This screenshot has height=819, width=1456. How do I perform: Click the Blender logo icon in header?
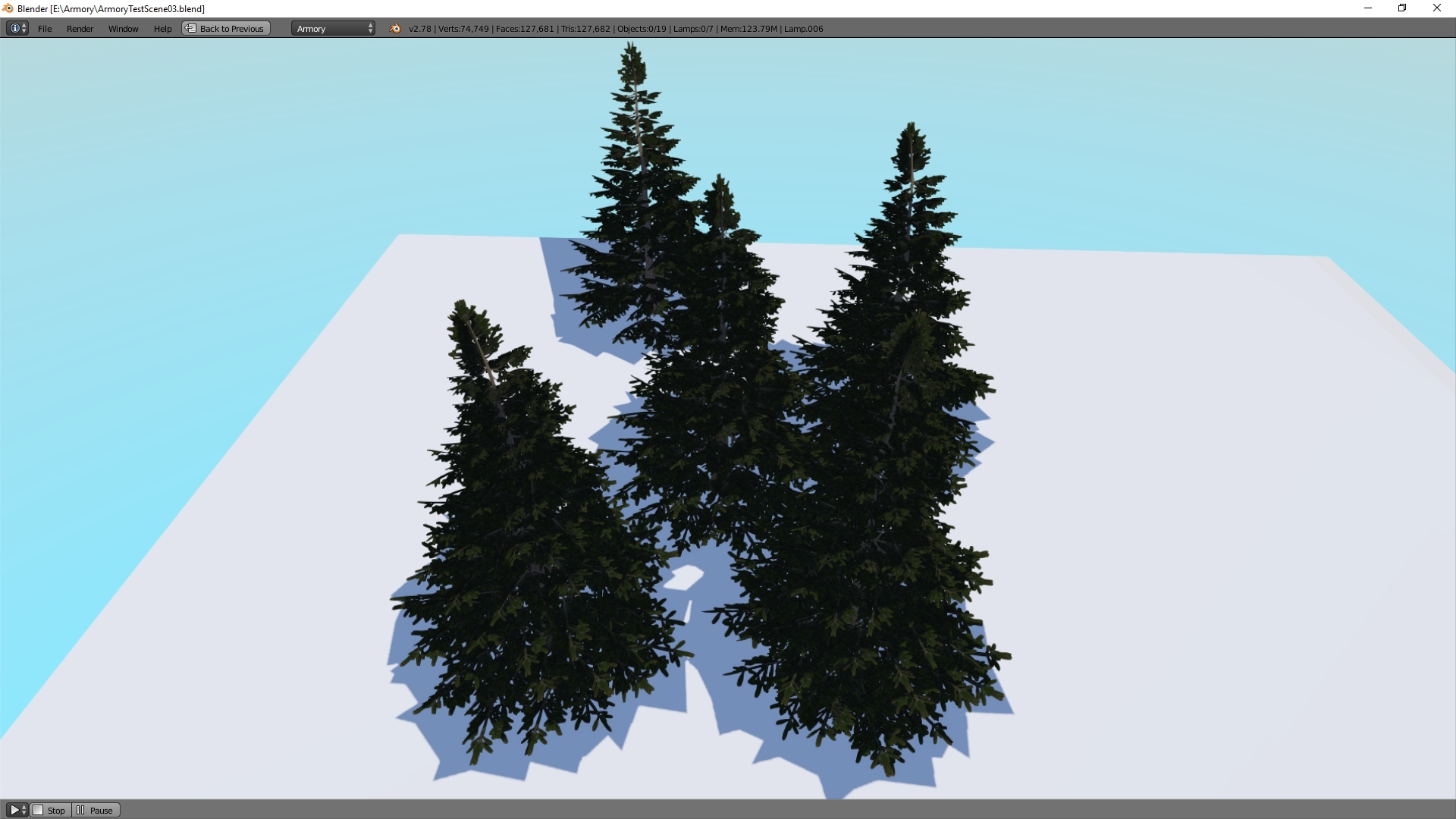(x=395, y=29)
